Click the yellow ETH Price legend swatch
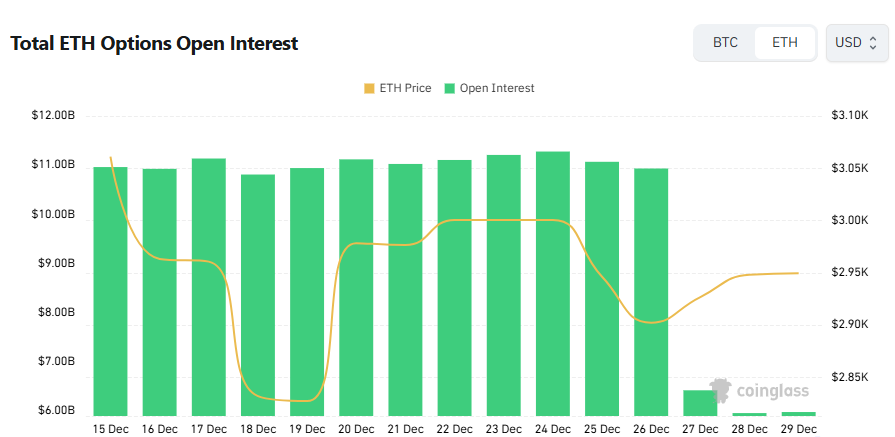This screenshot has width=895, height=437. (x=369, y=88)
